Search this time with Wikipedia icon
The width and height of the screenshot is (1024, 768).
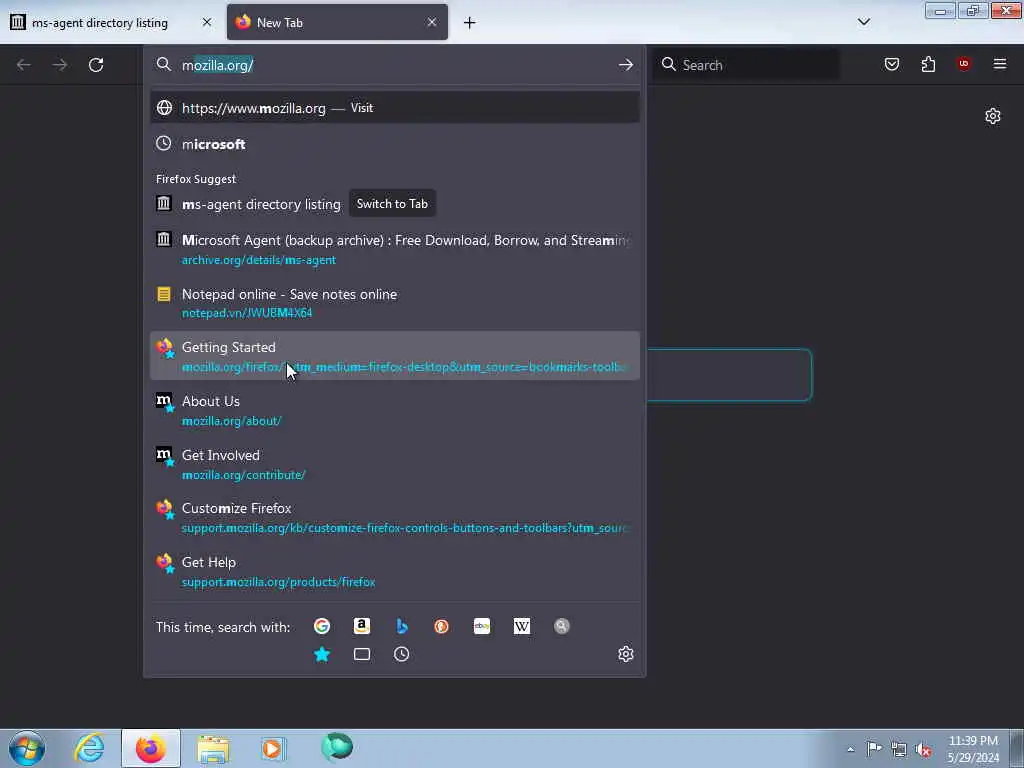click(522, 626)
